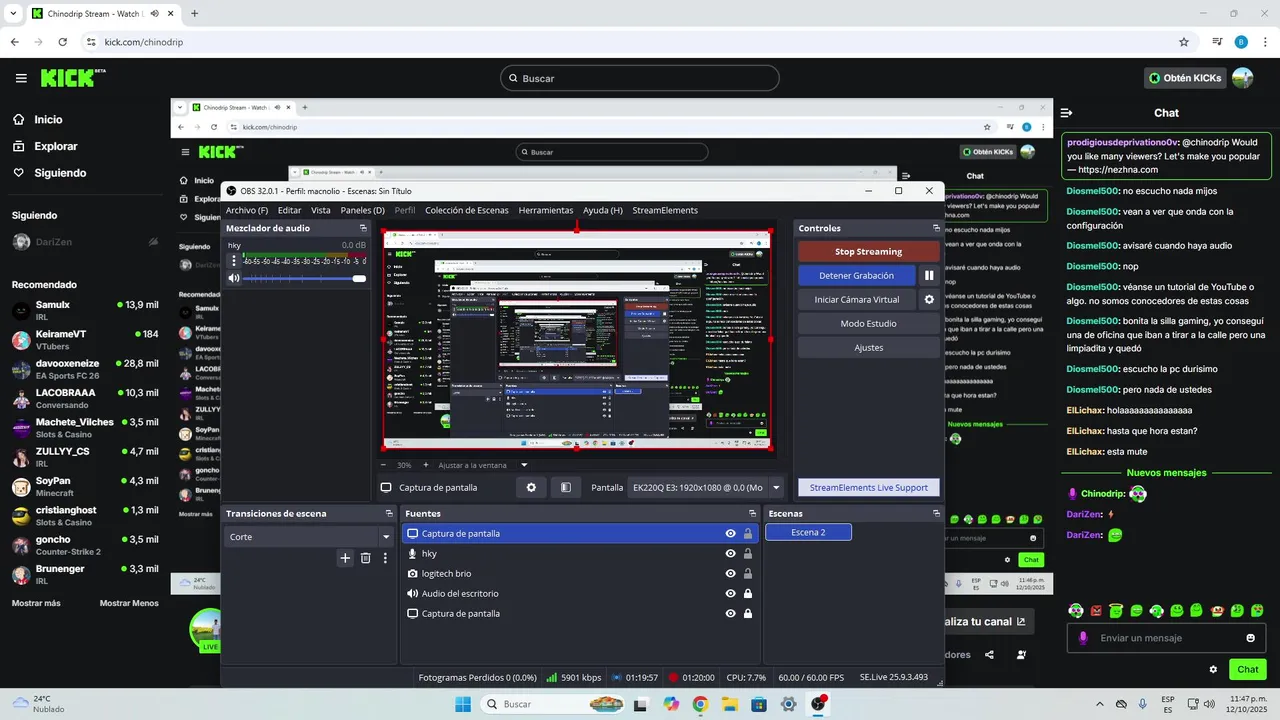Hide the highlighted Captura de pantalla source
The image size is (1280, 720).
coord(731,534)
